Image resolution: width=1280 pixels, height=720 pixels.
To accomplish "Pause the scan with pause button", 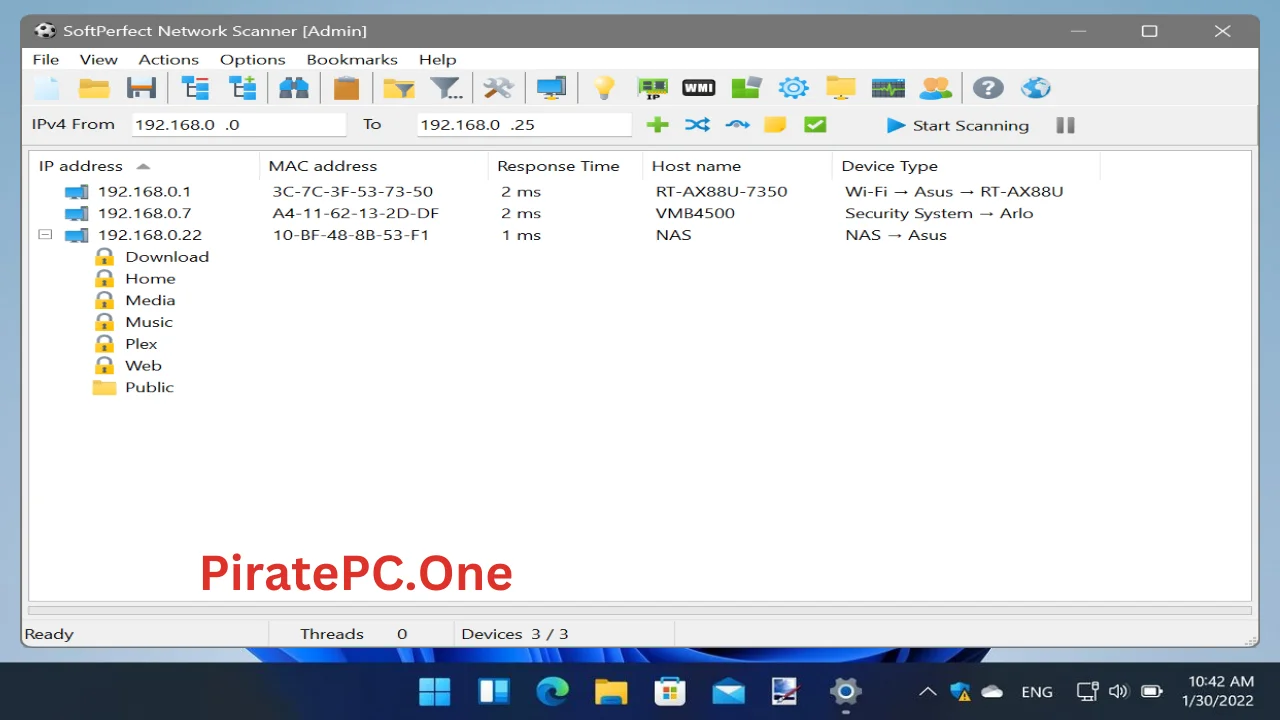I will 1066,125.
